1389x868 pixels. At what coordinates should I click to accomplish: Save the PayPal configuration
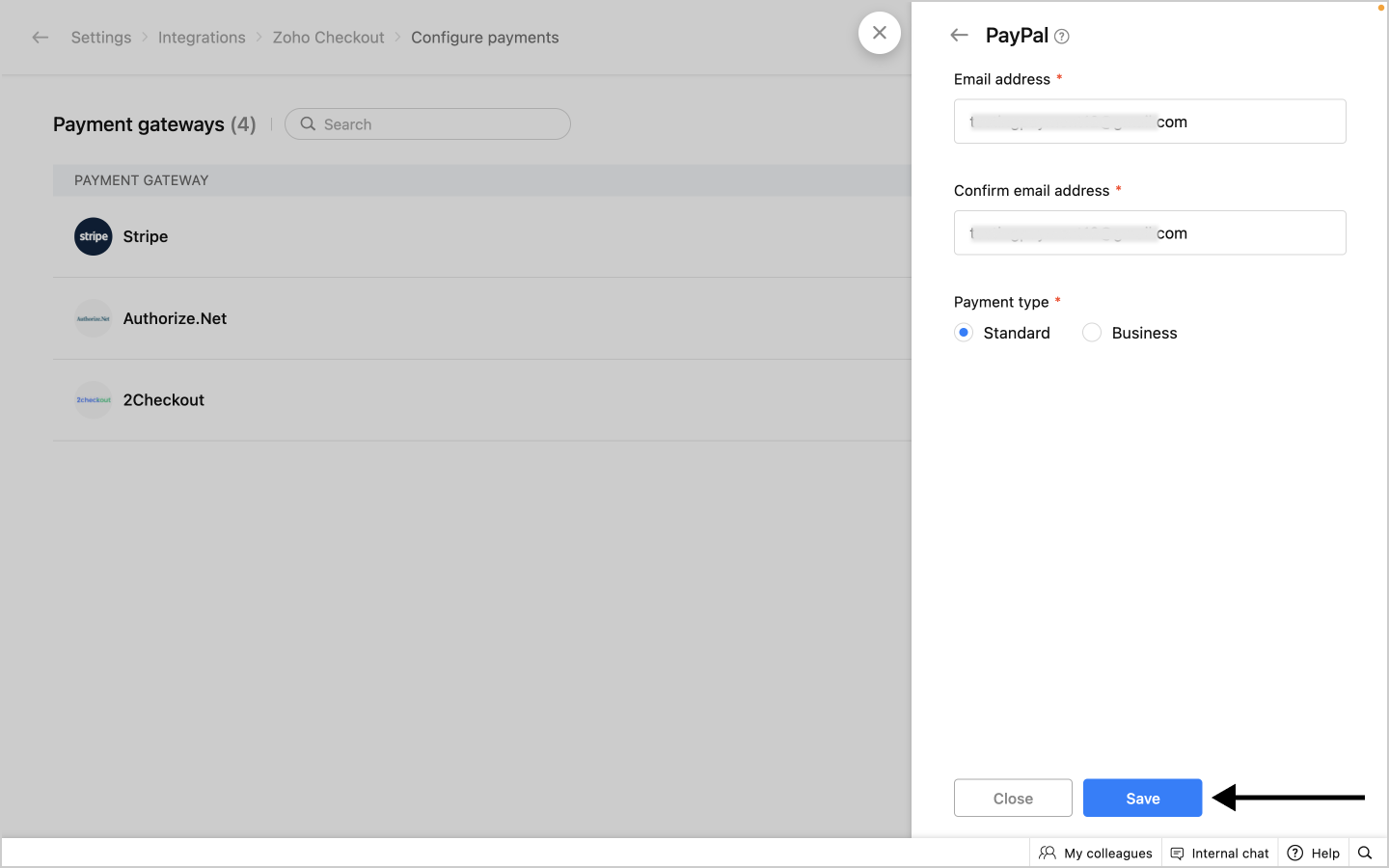point(1142,798)
